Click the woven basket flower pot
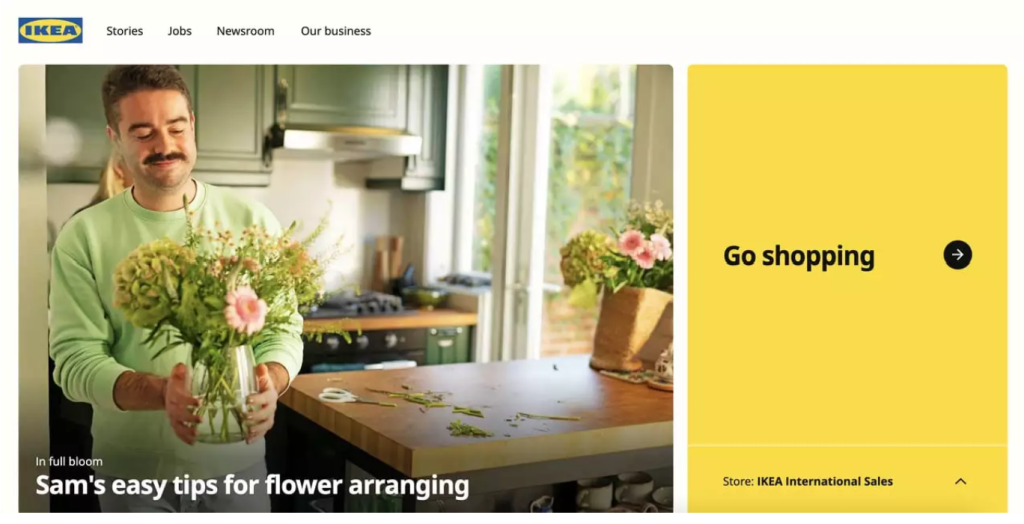Image resolution: width=1024 pixels, height=524 pixels. [632, 329]
